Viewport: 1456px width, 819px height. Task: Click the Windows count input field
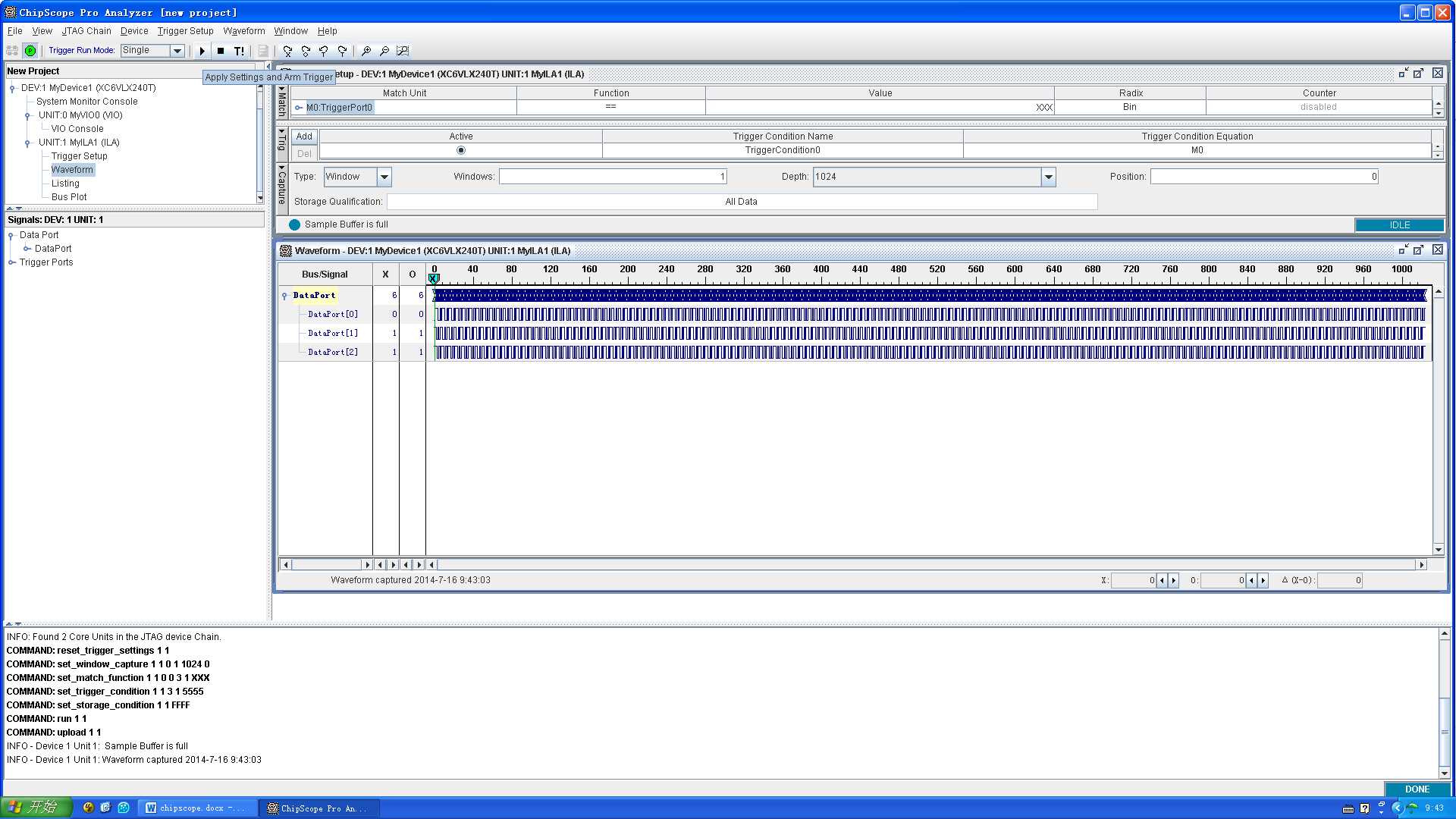click(613, 177)
